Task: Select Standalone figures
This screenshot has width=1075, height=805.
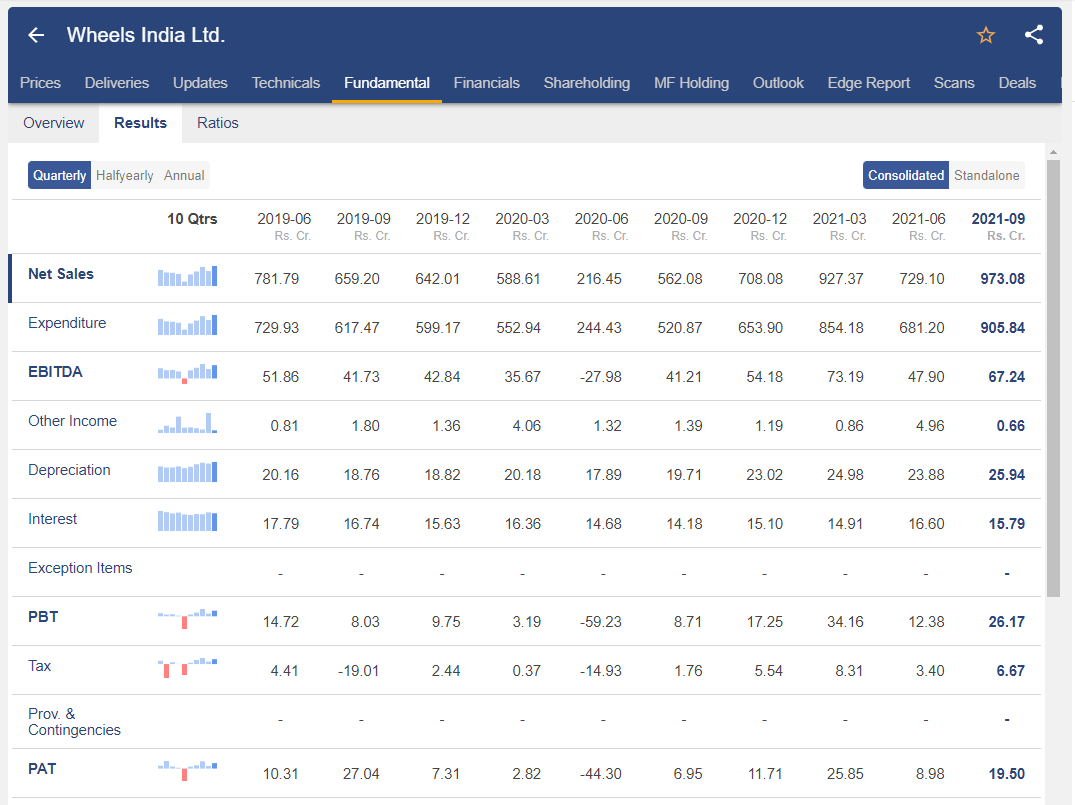Action: [x=987, y=176]
